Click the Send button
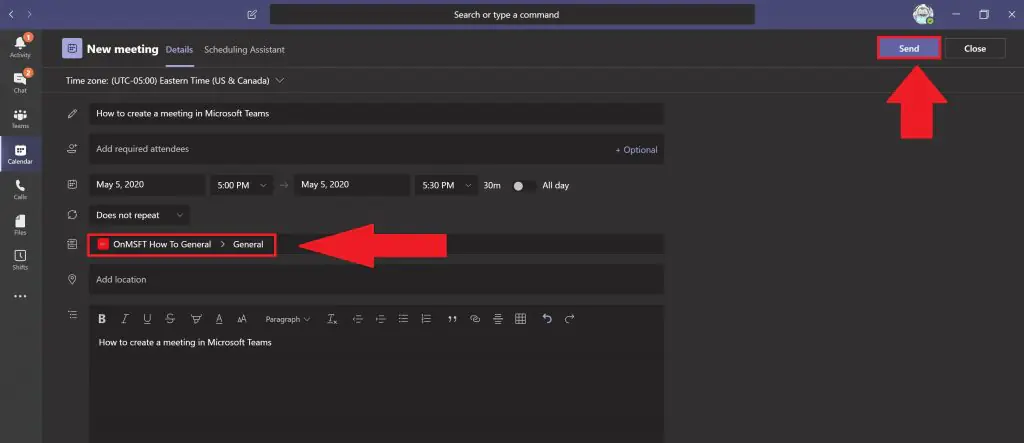 [908, 48]
